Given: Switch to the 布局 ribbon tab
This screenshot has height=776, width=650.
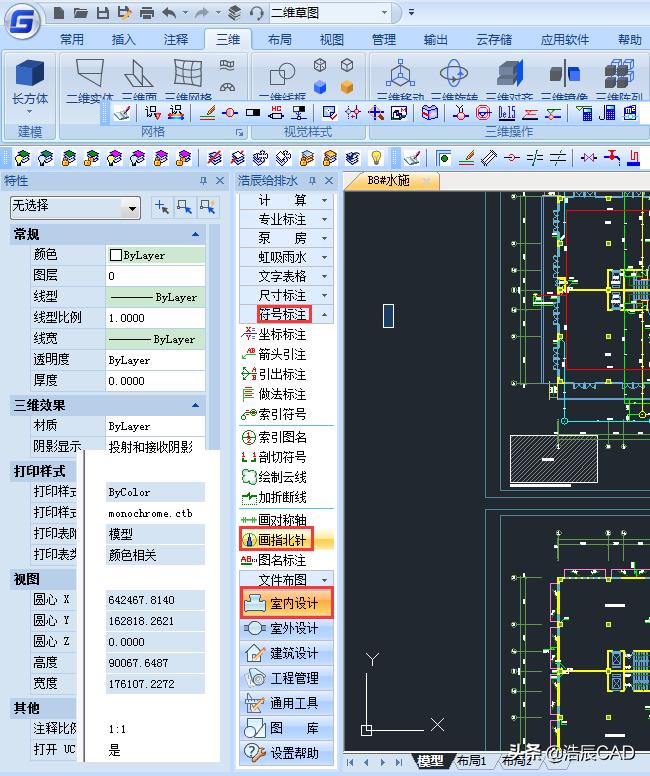Looking at the screenshot, I should (x=280, y=40).
